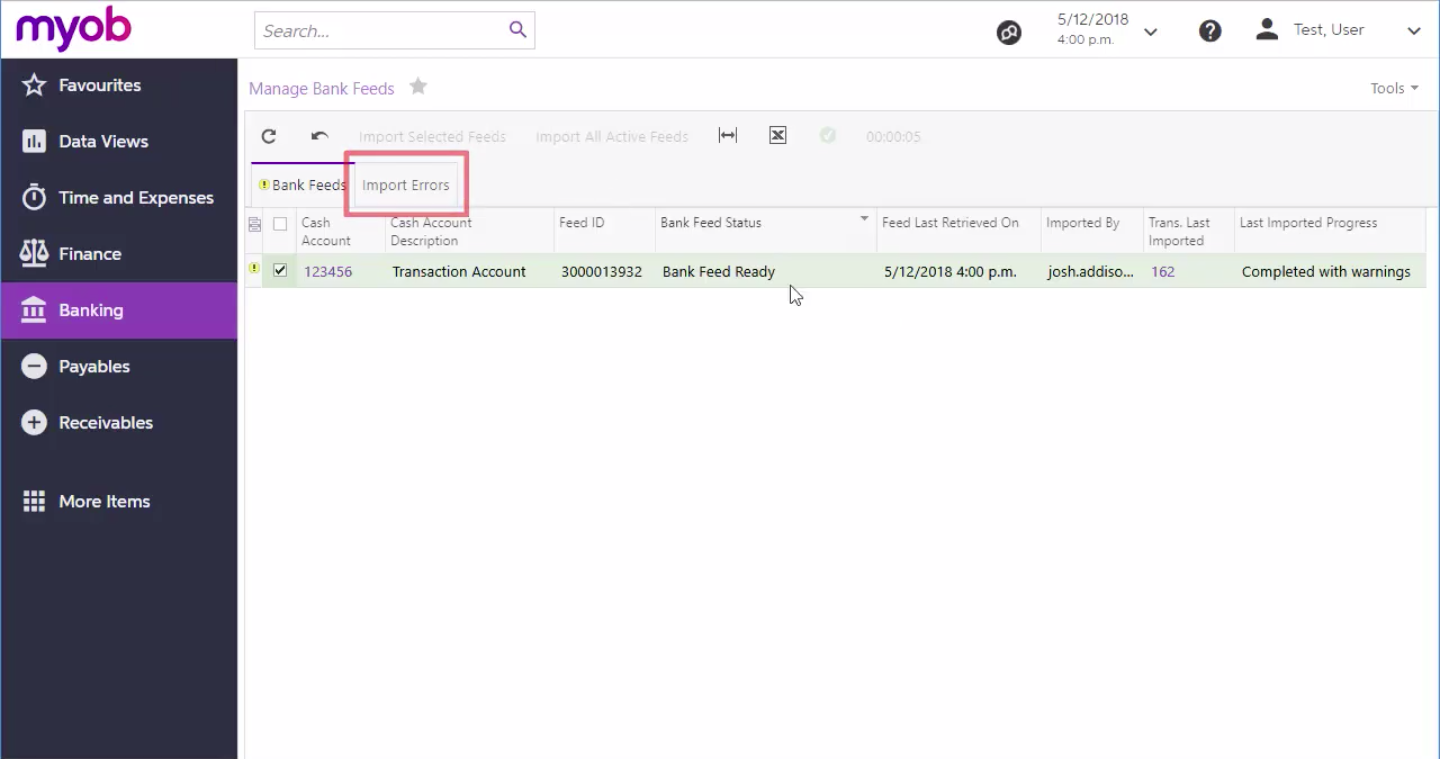
Task: Click the search magnifier icon
Action: click(x=517, y=30)
